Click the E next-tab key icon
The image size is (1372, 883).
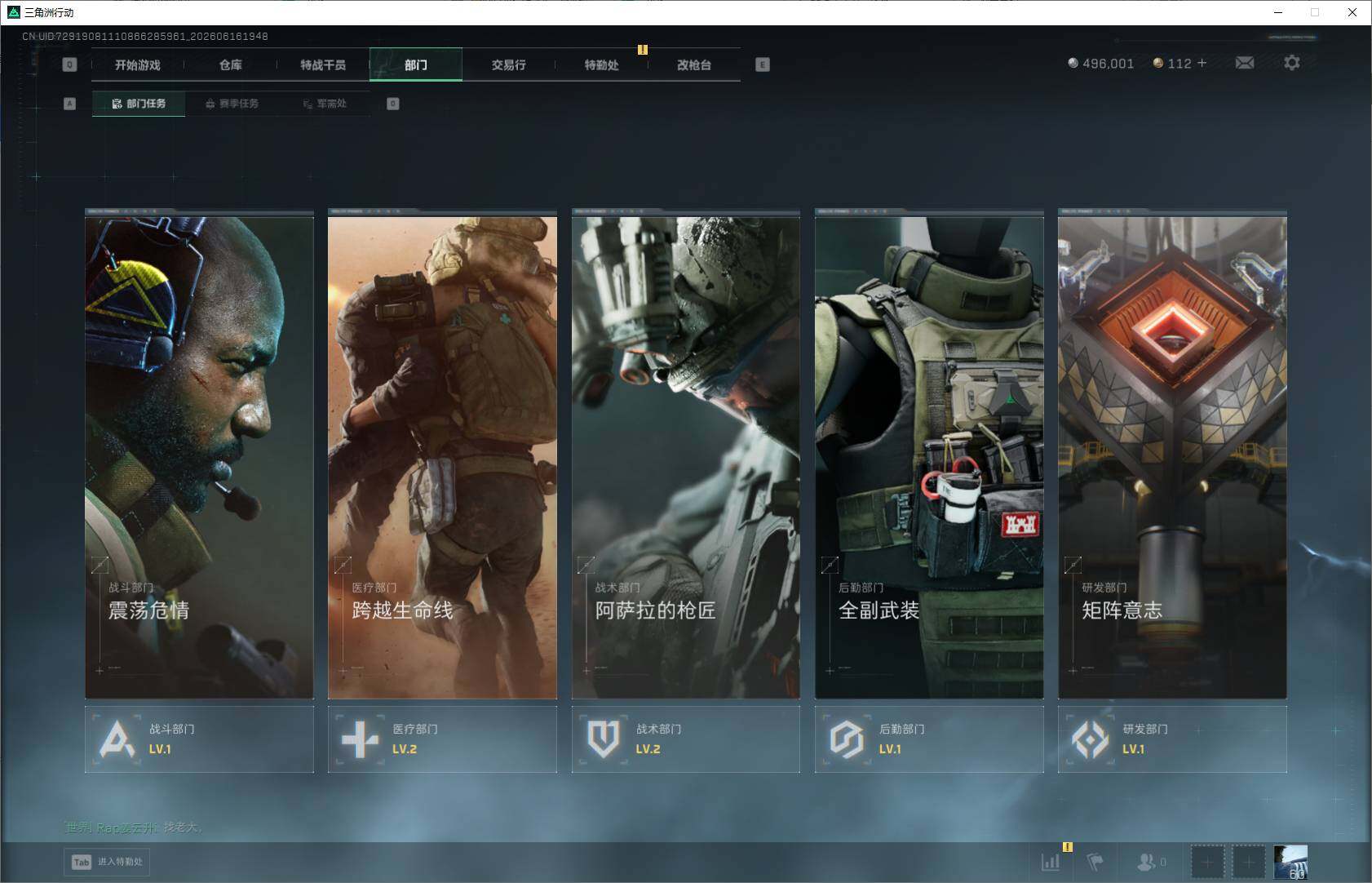(763, 64)
